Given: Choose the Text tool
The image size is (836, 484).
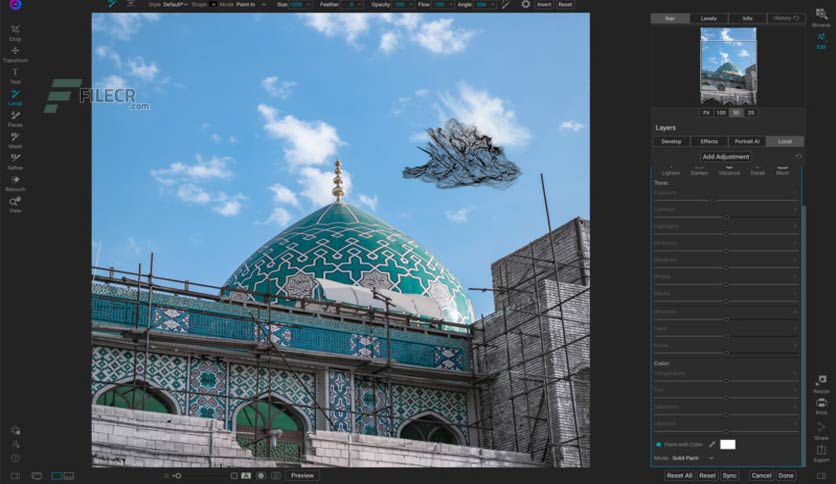Looking at the screenshot, I should 15,75.
